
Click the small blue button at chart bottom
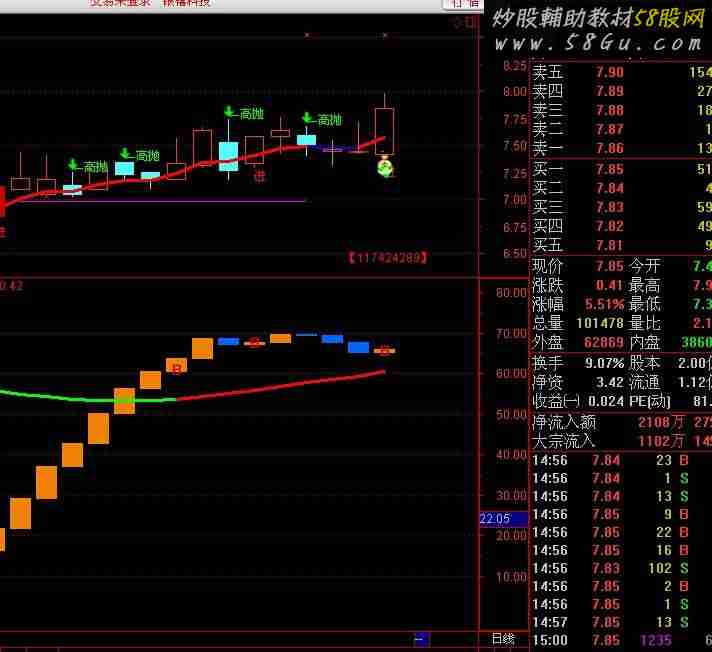421,639
